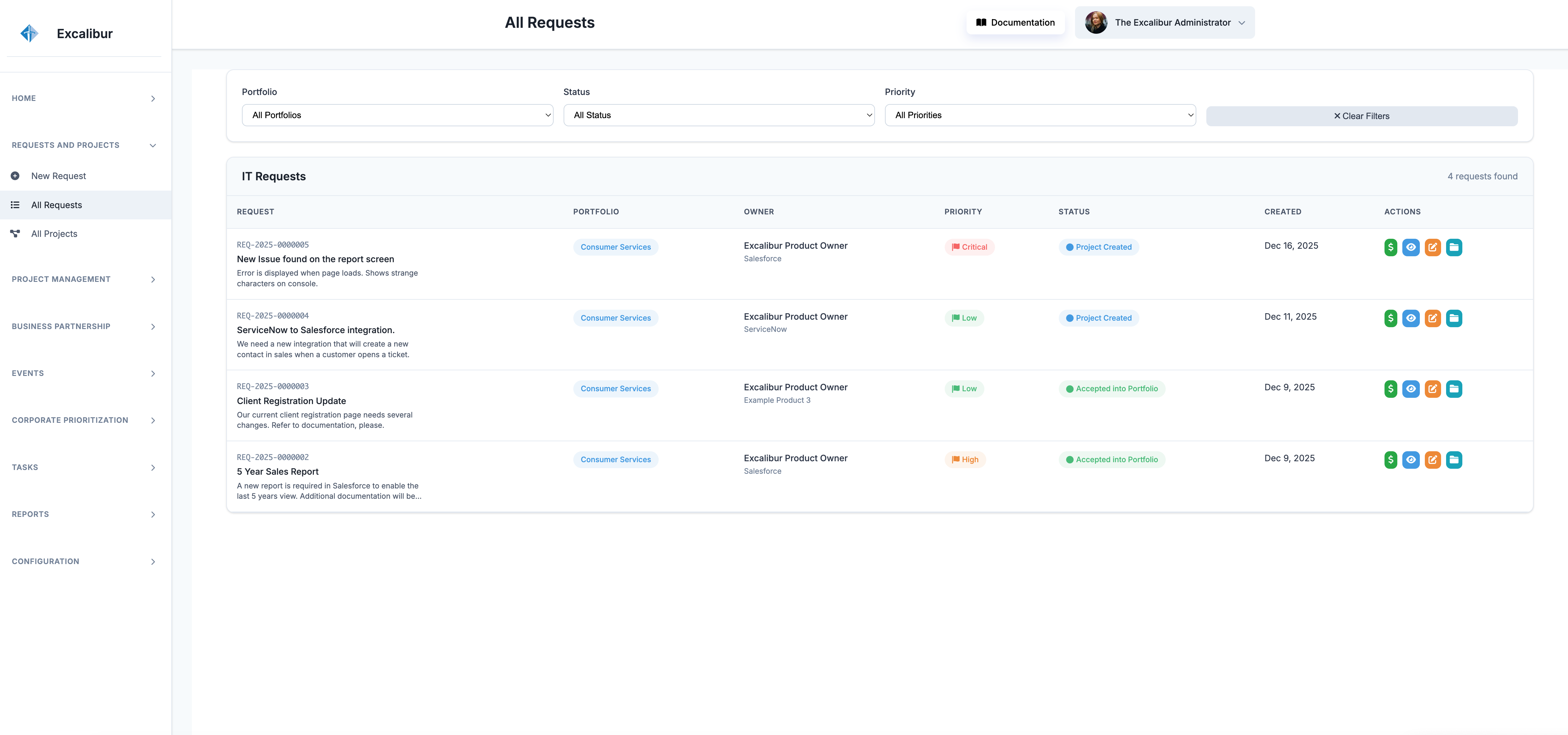Click orange edit icon for REQ-2025-0000005

(1432, 247)
